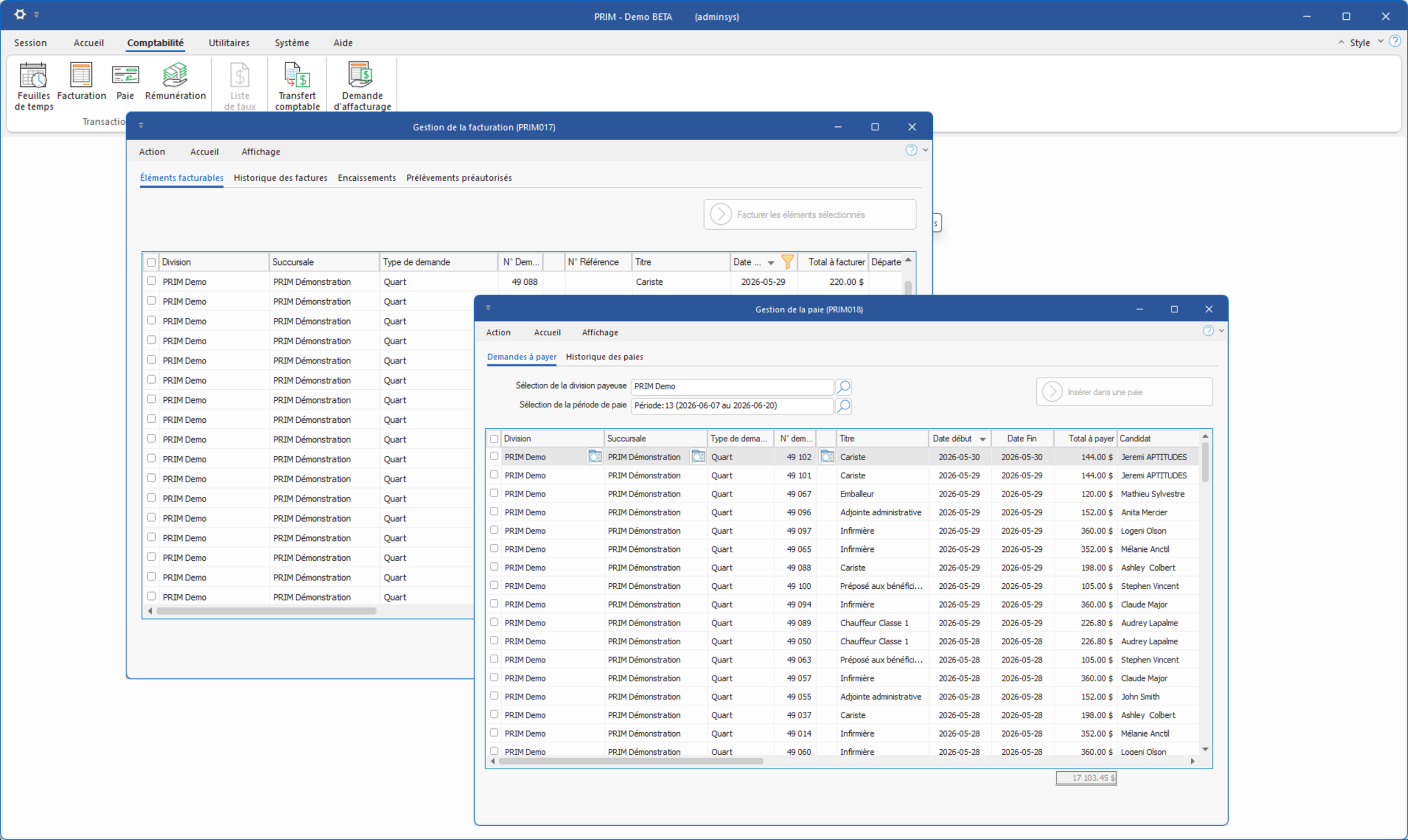1408x840 pixels.
Task: Collapse the main ribbon chevron
Action: coord(1341,42)
